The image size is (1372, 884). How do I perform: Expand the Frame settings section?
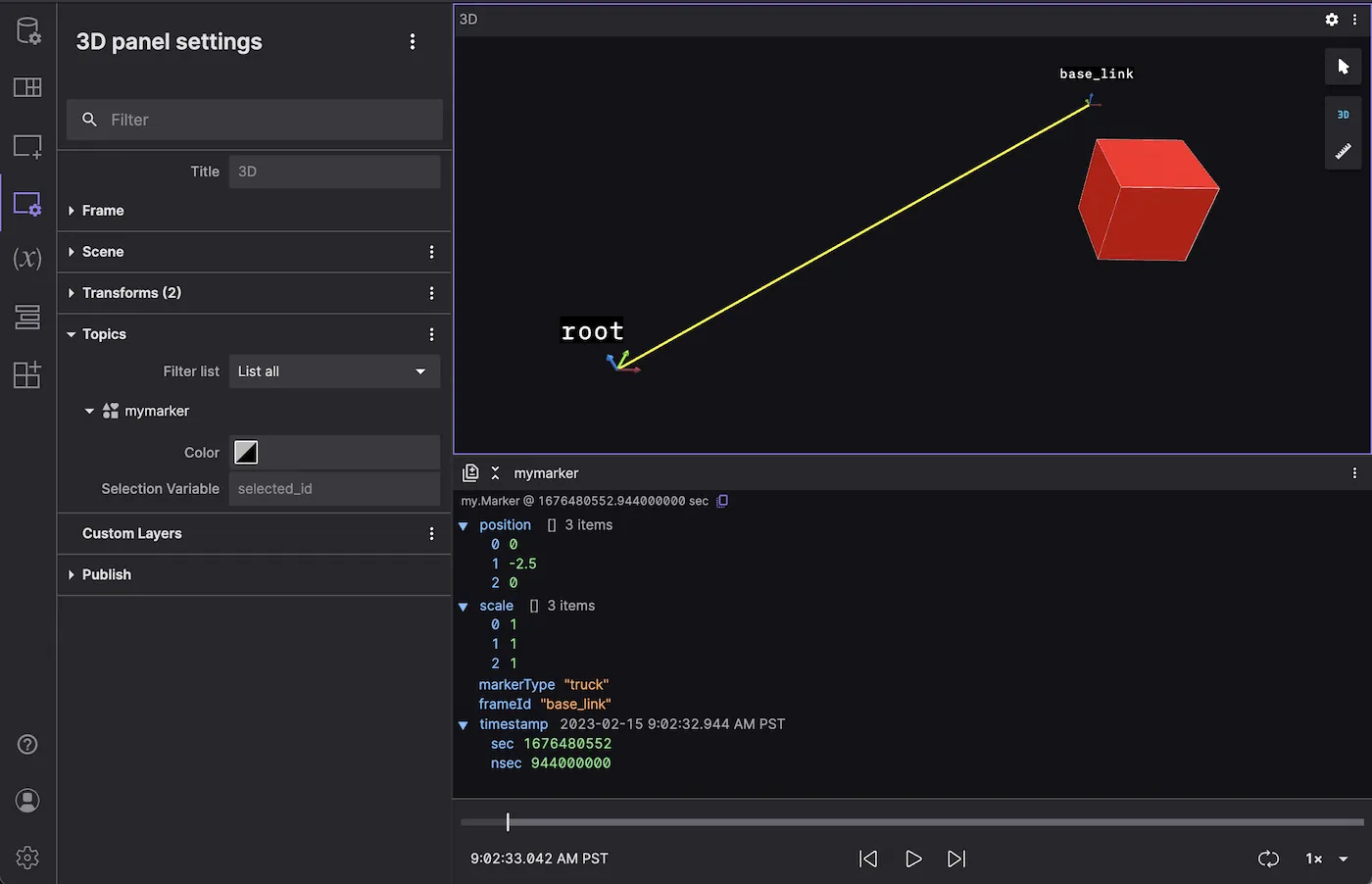click(x=96, y=210)
